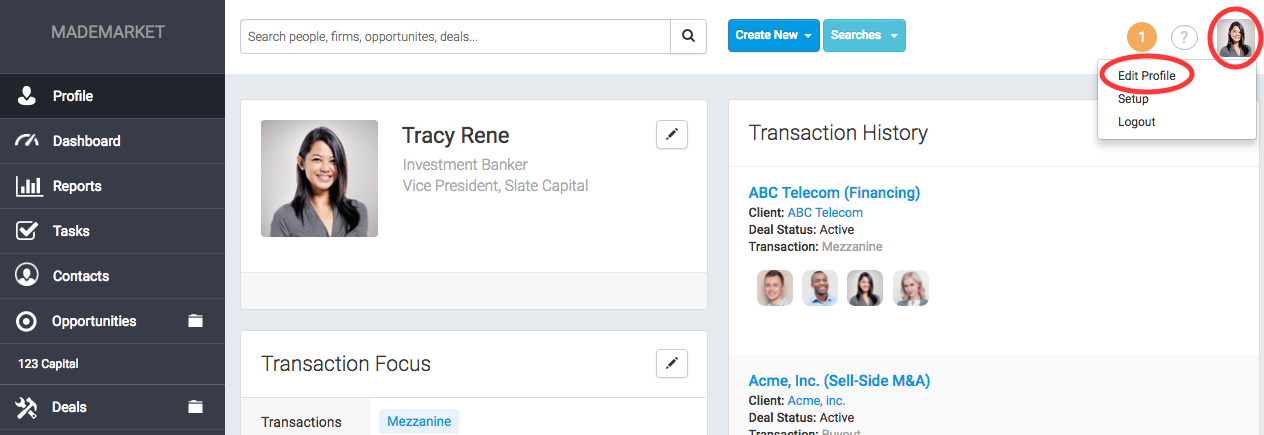Viewport: 1264px width, 435px height.
Task: Click Tracy Rene's large profile photo
Action: pos(319,178)
